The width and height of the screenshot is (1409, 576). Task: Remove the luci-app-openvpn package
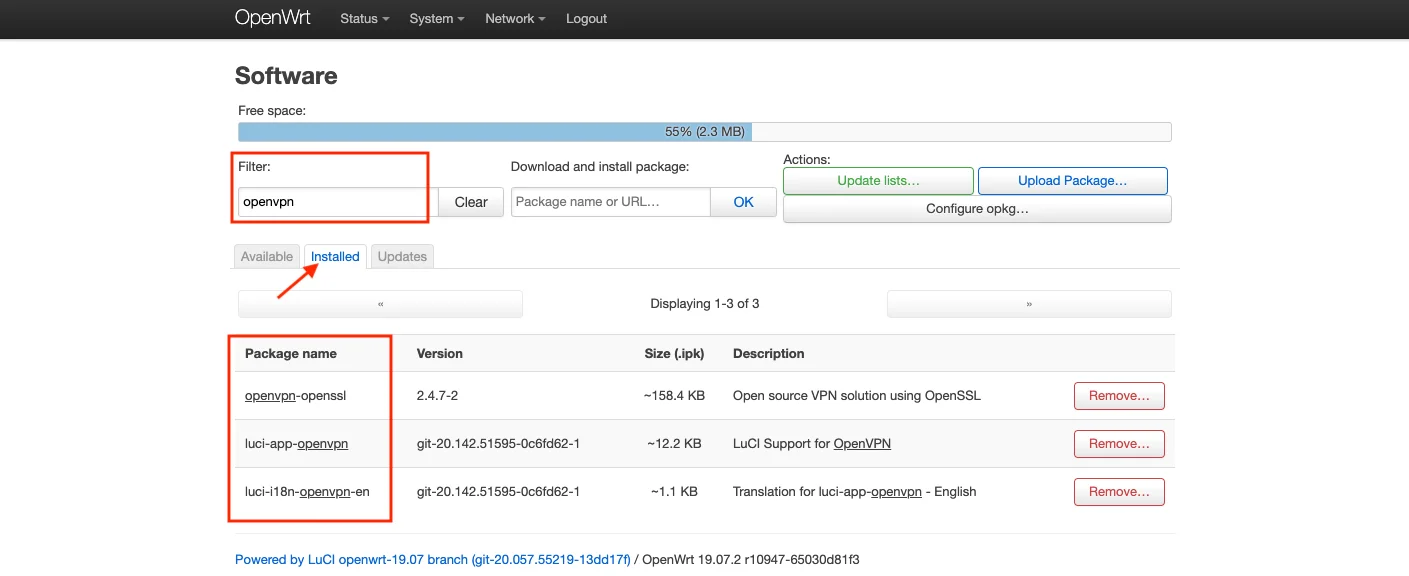point(1119,444)
